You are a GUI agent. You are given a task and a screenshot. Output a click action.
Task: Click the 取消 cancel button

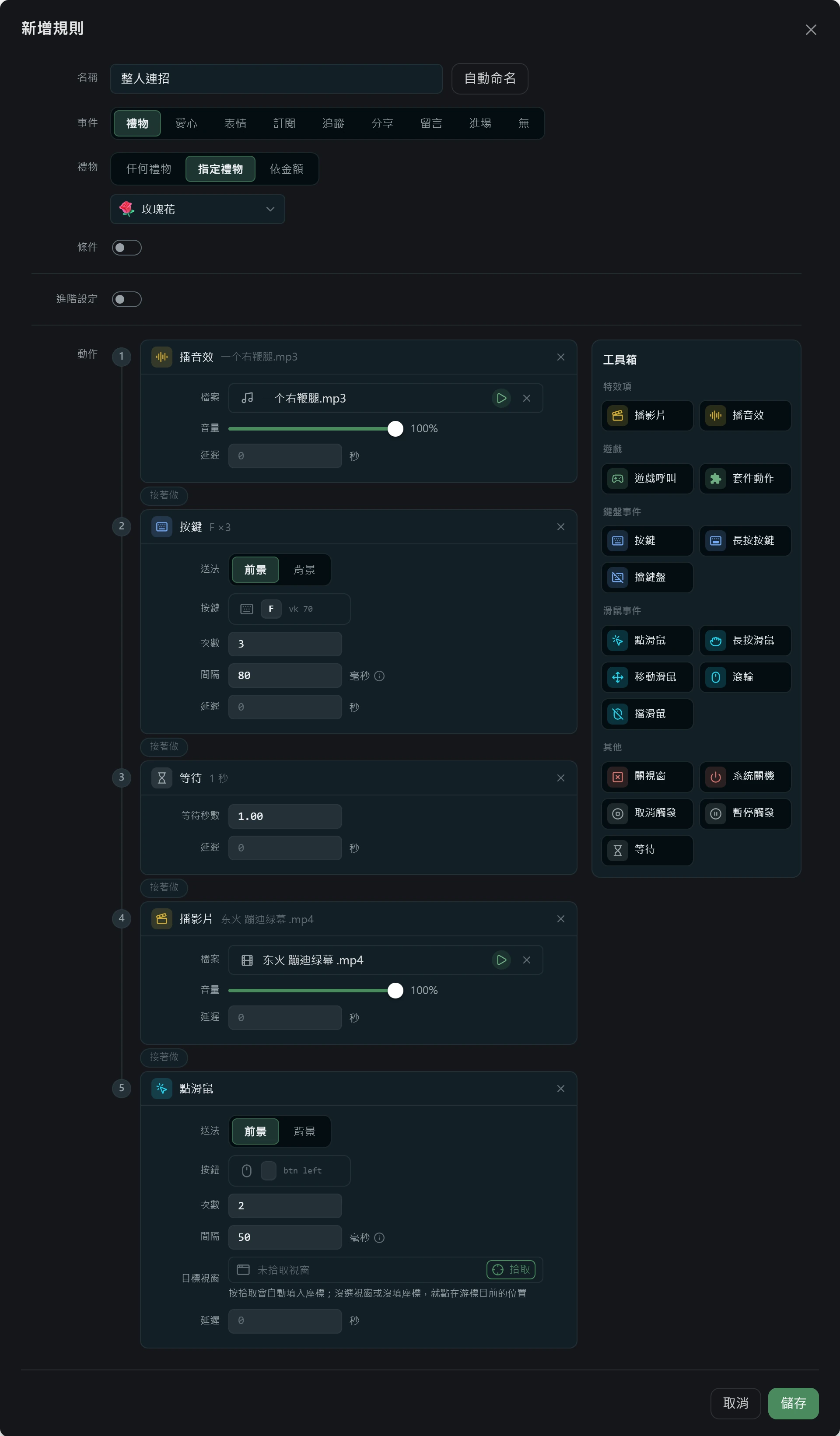[736, 1403]
